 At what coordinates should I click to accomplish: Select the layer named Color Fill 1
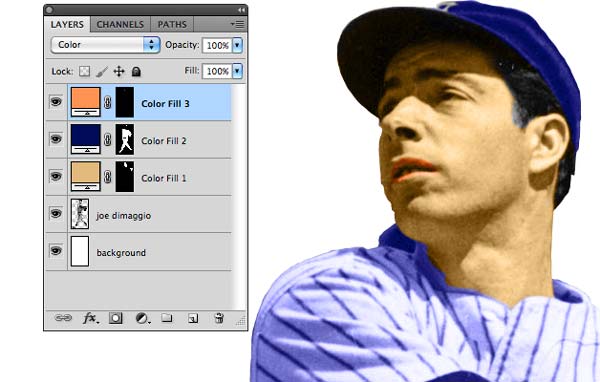[x=164, y=178]
